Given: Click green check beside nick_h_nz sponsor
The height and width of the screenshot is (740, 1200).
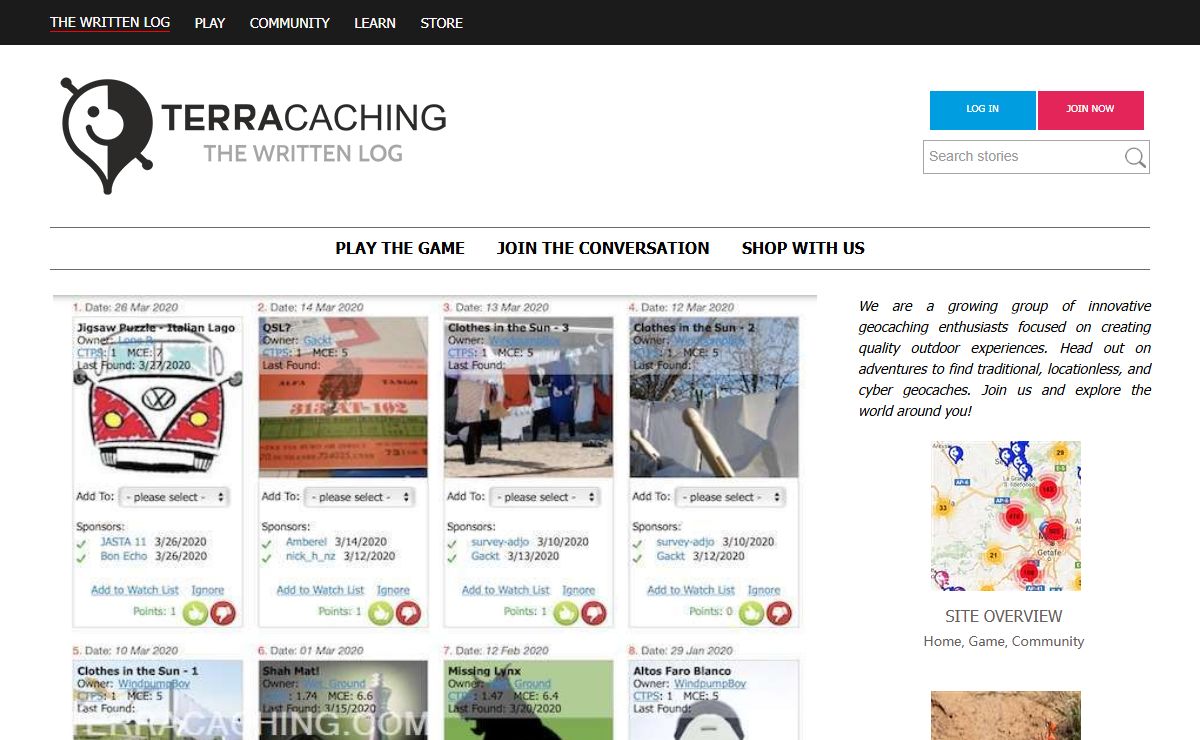Looking at the screenshot, I should point(267,557).
